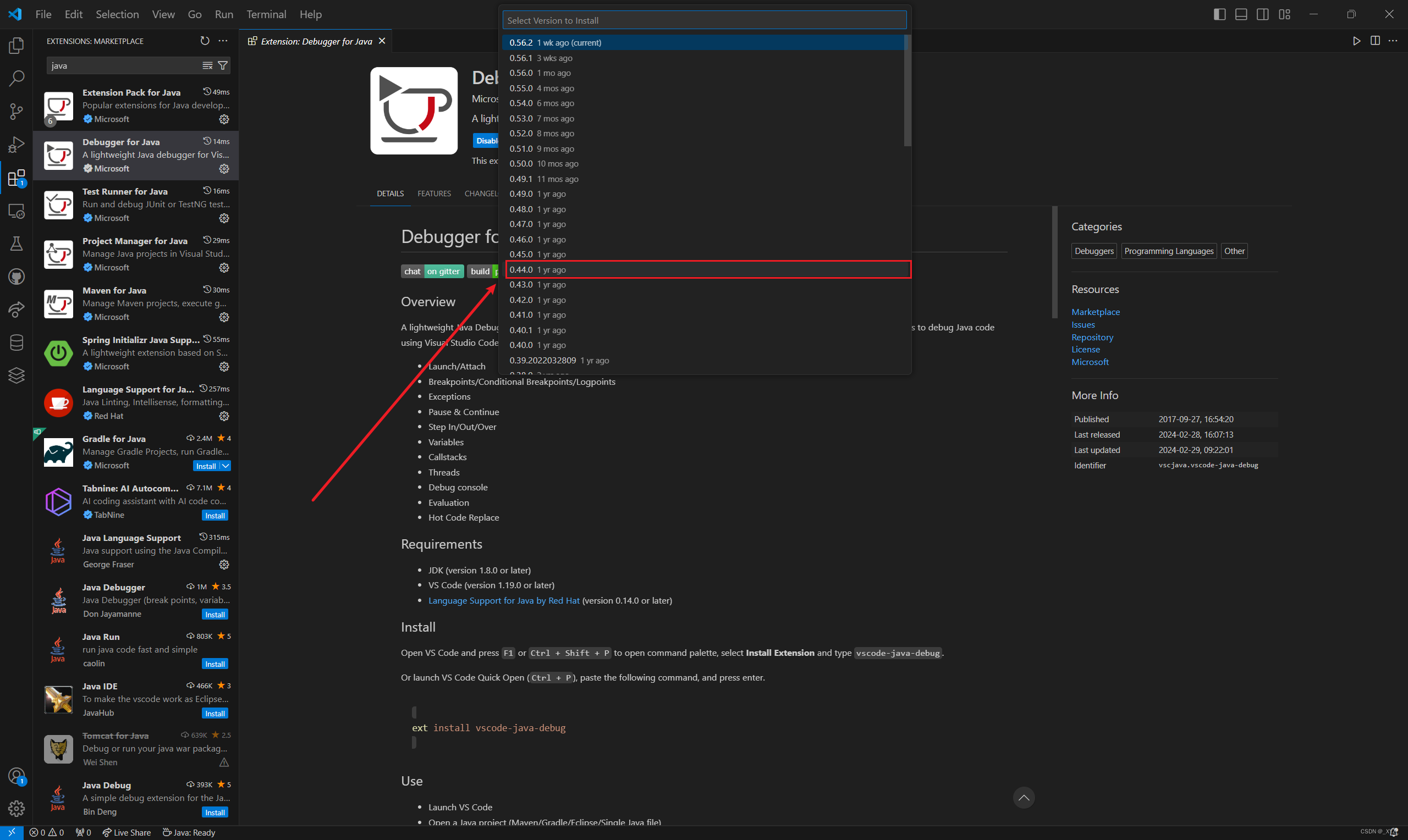Image resolution: width=1408 pixels, height=840 pixels.
Task: Open the Terminal menu
Action: coord(266,14)
